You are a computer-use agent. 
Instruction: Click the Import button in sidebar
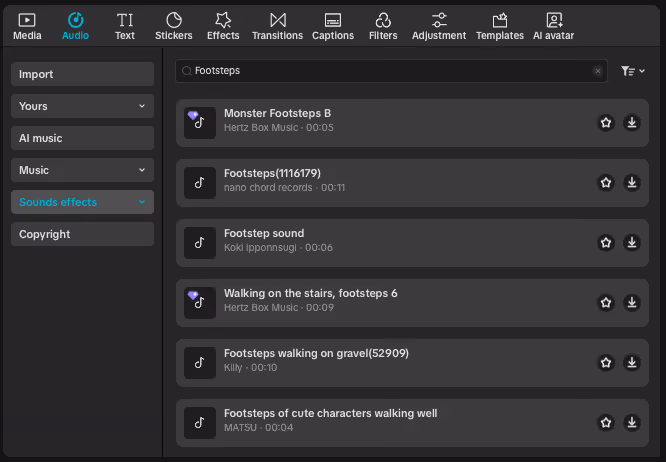82,74
